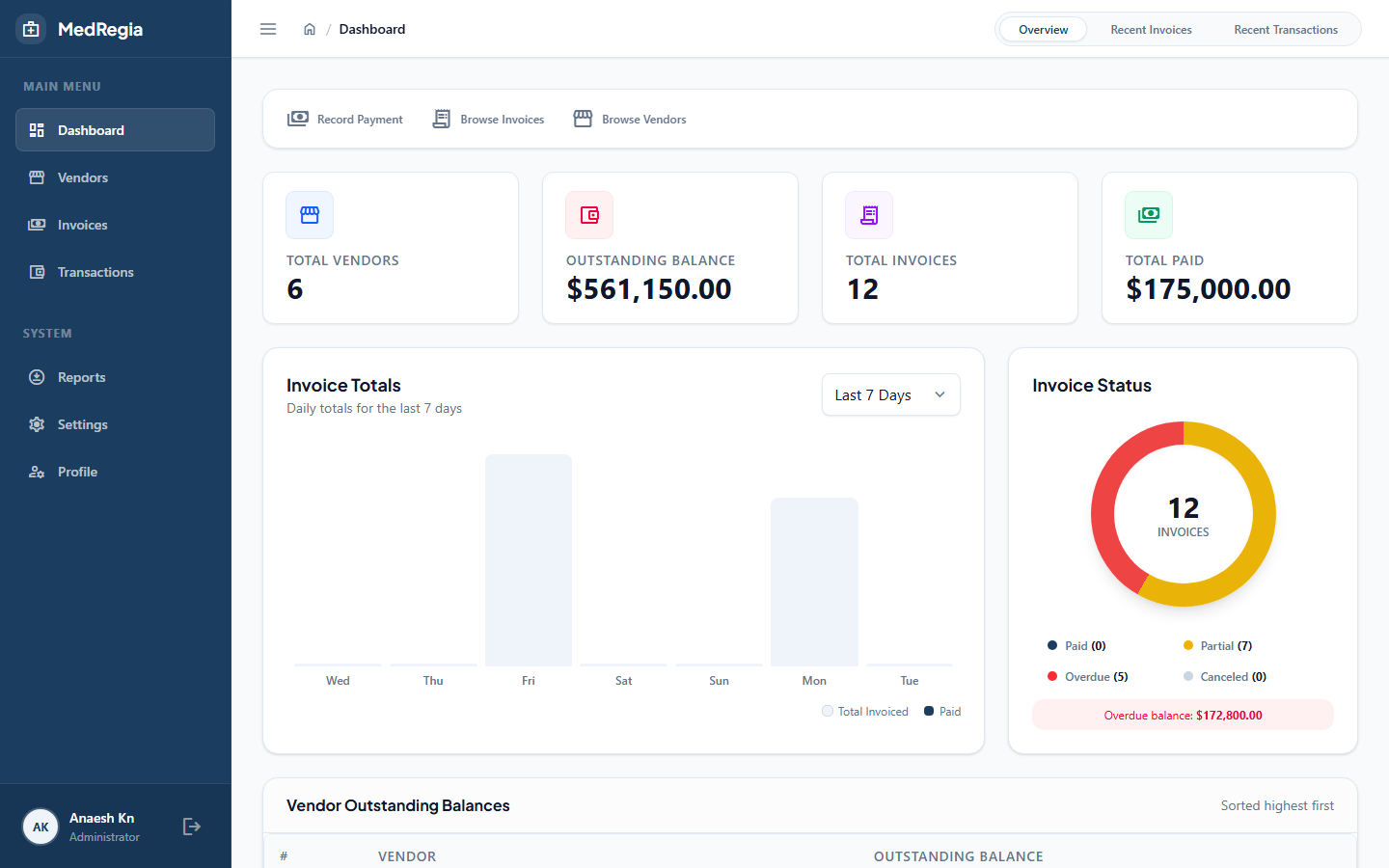Open the Vendors menu item
This screenshot has height=868, width=1389.
pos(115,177)
